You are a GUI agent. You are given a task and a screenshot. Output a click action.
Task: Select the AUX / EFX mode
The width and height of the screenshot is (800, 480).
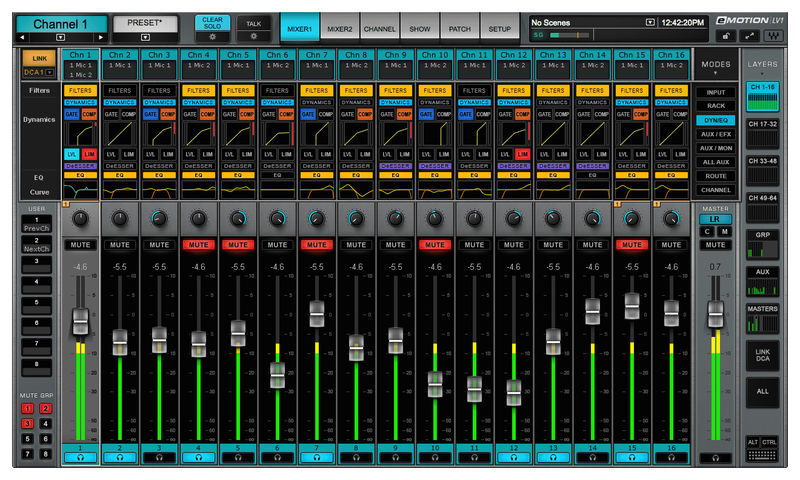coord(716,134)
